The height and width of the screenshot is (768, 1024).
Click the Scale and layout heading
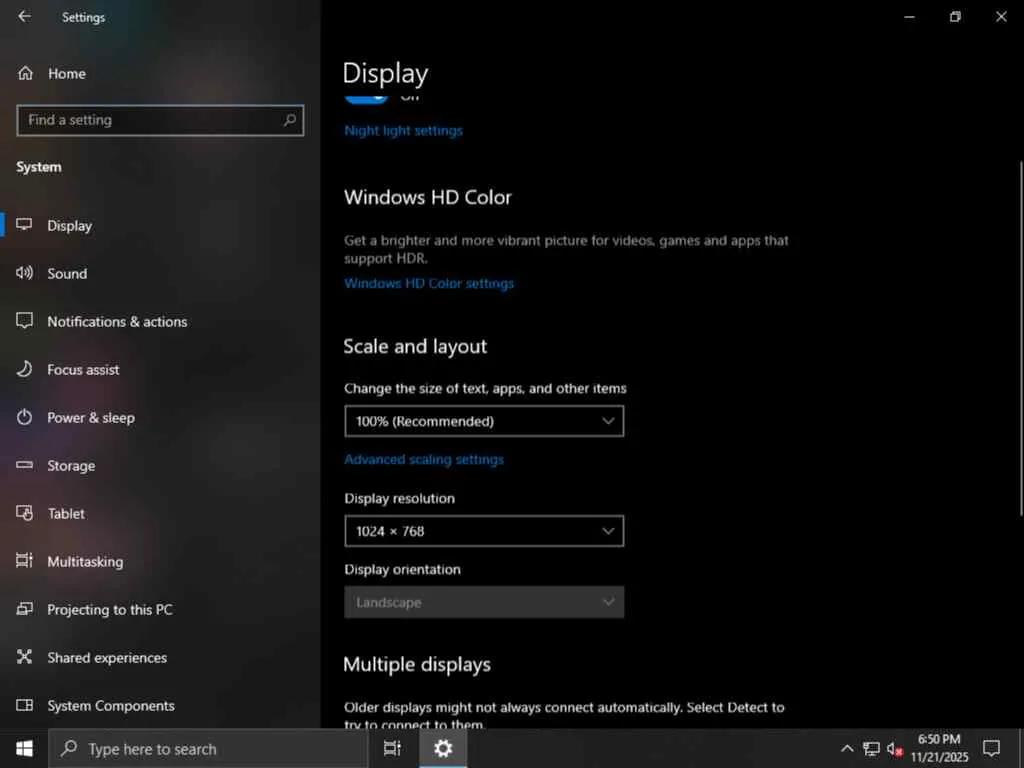pyautogui.click(x=415, y=346)
